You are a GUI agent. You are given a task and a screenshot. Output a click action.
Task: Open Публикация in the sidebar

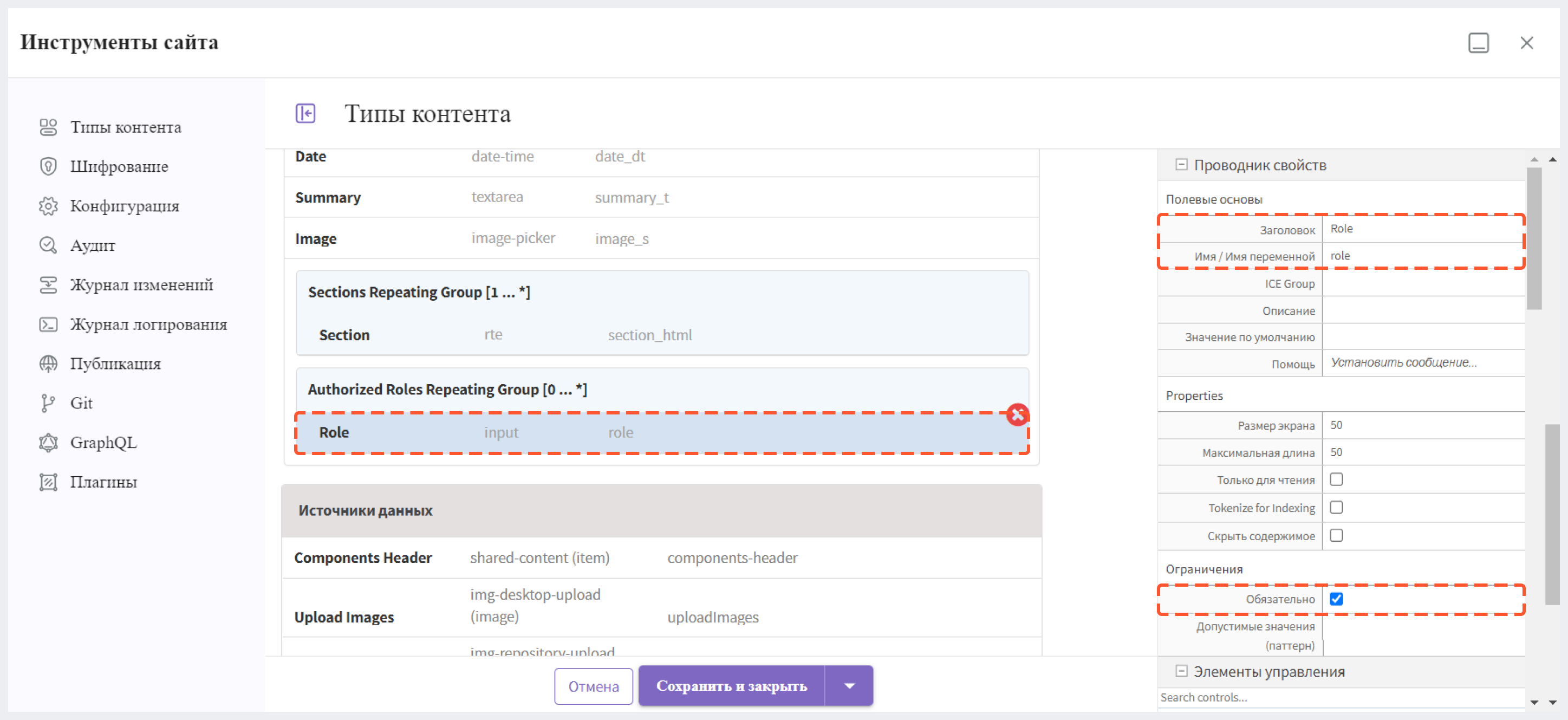coord(115,364)
